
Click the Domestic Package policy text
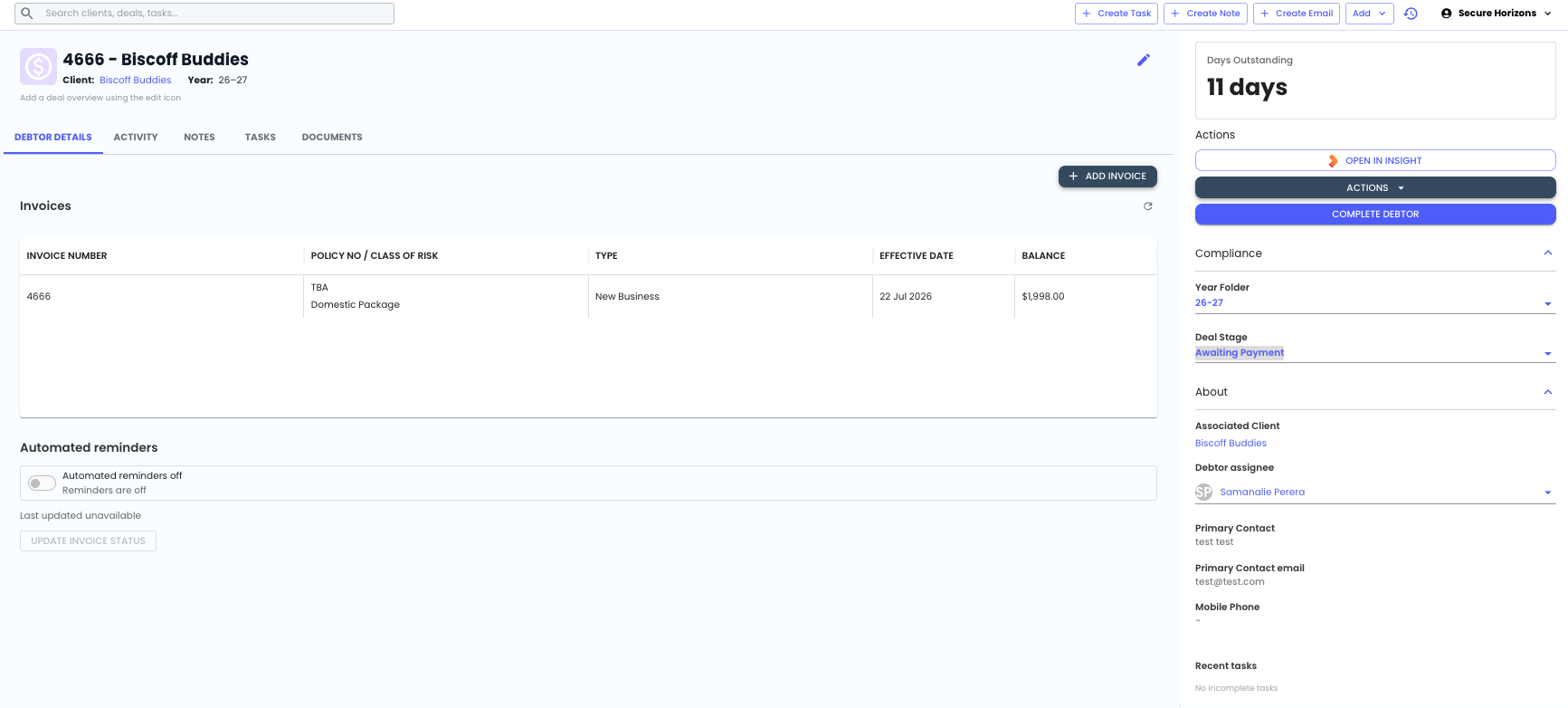point(356,305)
